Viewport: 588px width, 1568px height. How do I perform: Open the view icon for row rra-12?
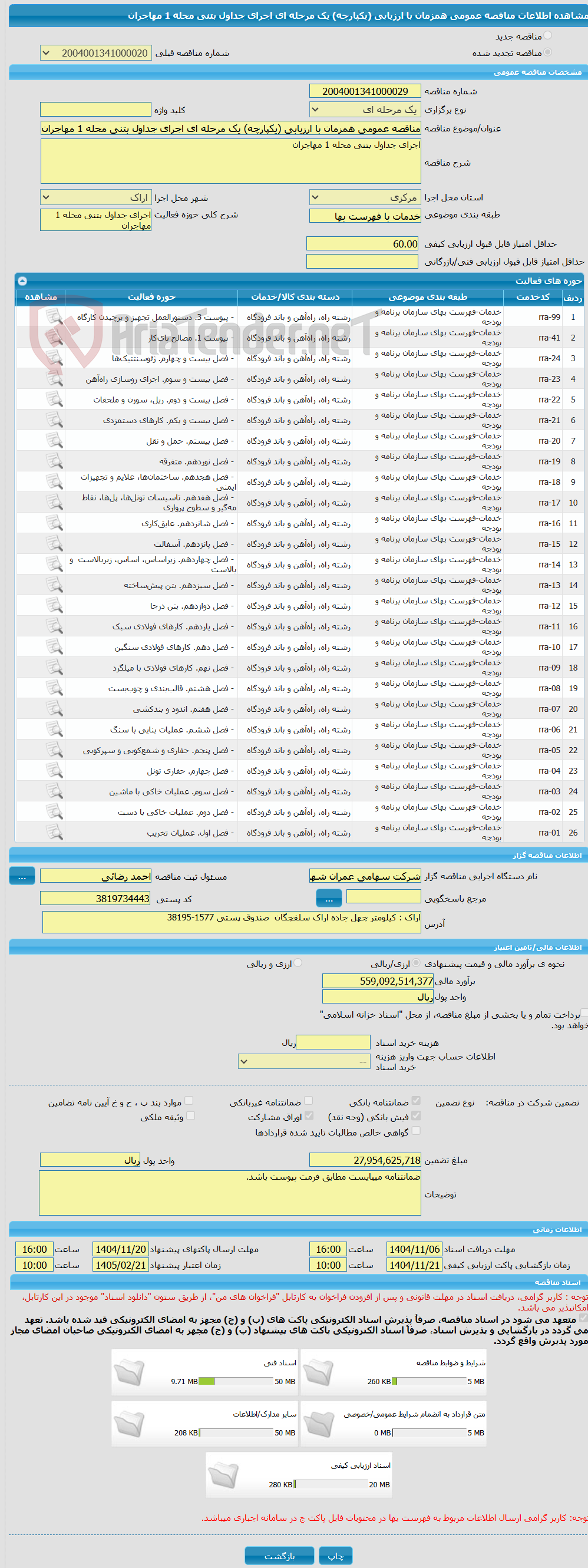pos(54,606)
